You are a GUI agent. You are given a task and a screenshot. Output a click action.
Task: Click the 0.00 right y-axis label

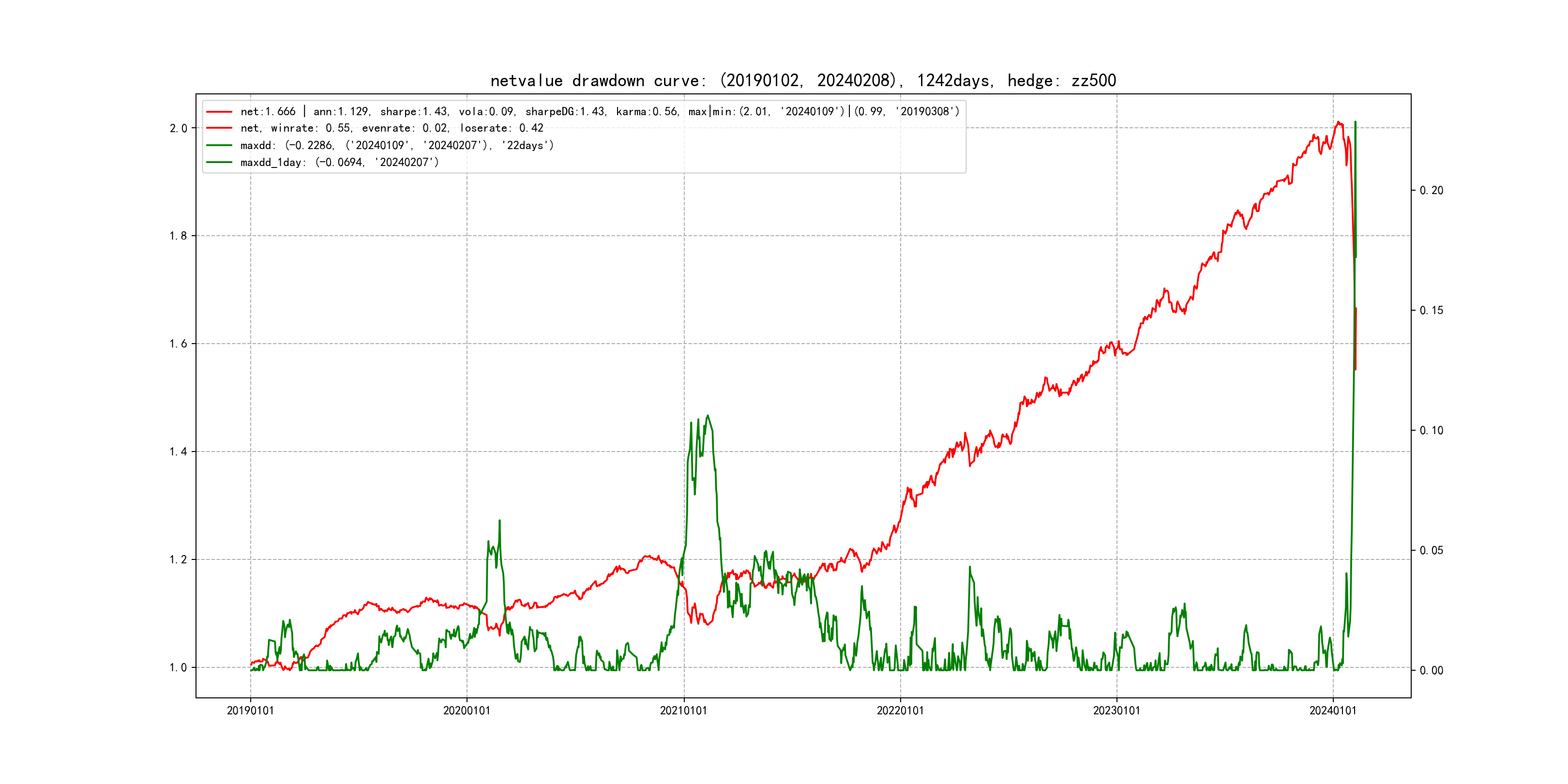(1431, 670)
